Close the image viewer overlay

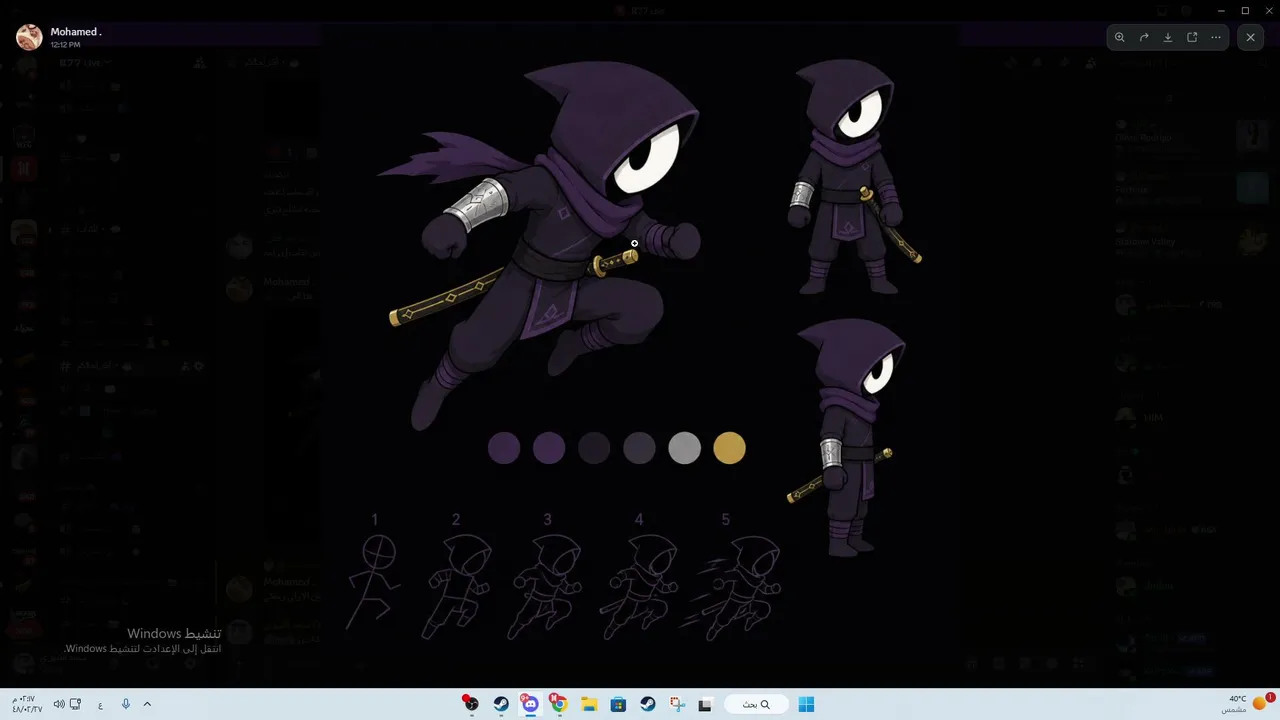1251,38
